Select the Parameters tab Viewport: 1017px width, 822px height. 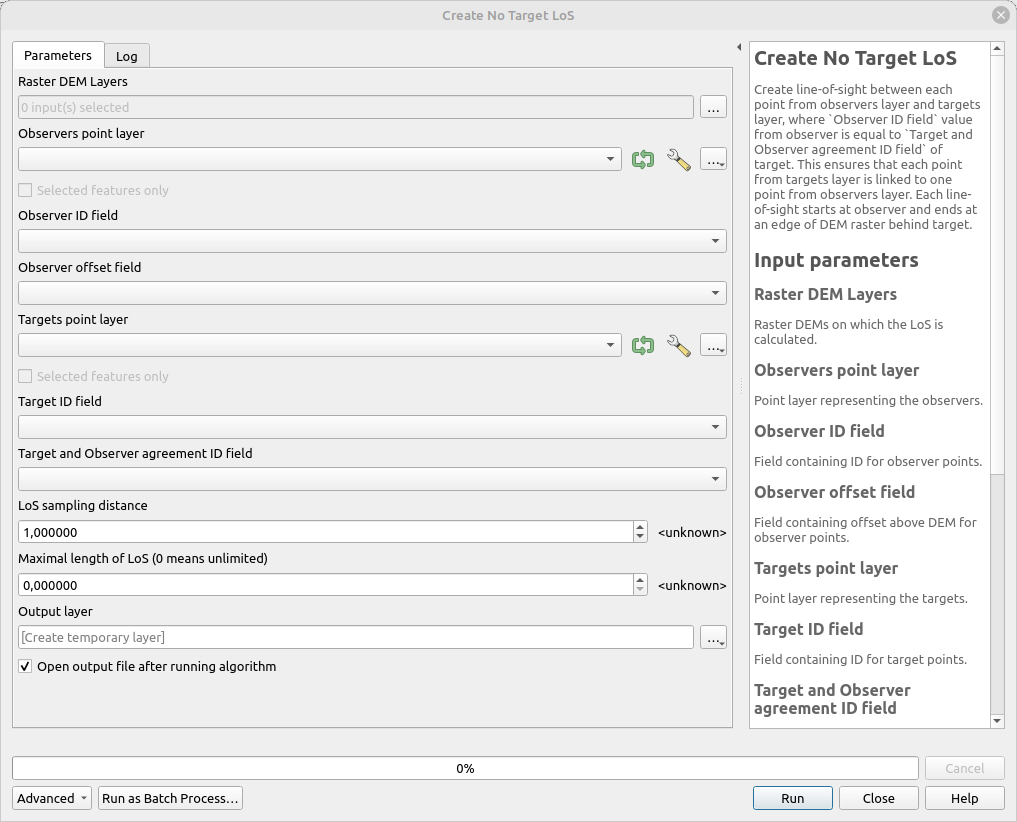57,56
